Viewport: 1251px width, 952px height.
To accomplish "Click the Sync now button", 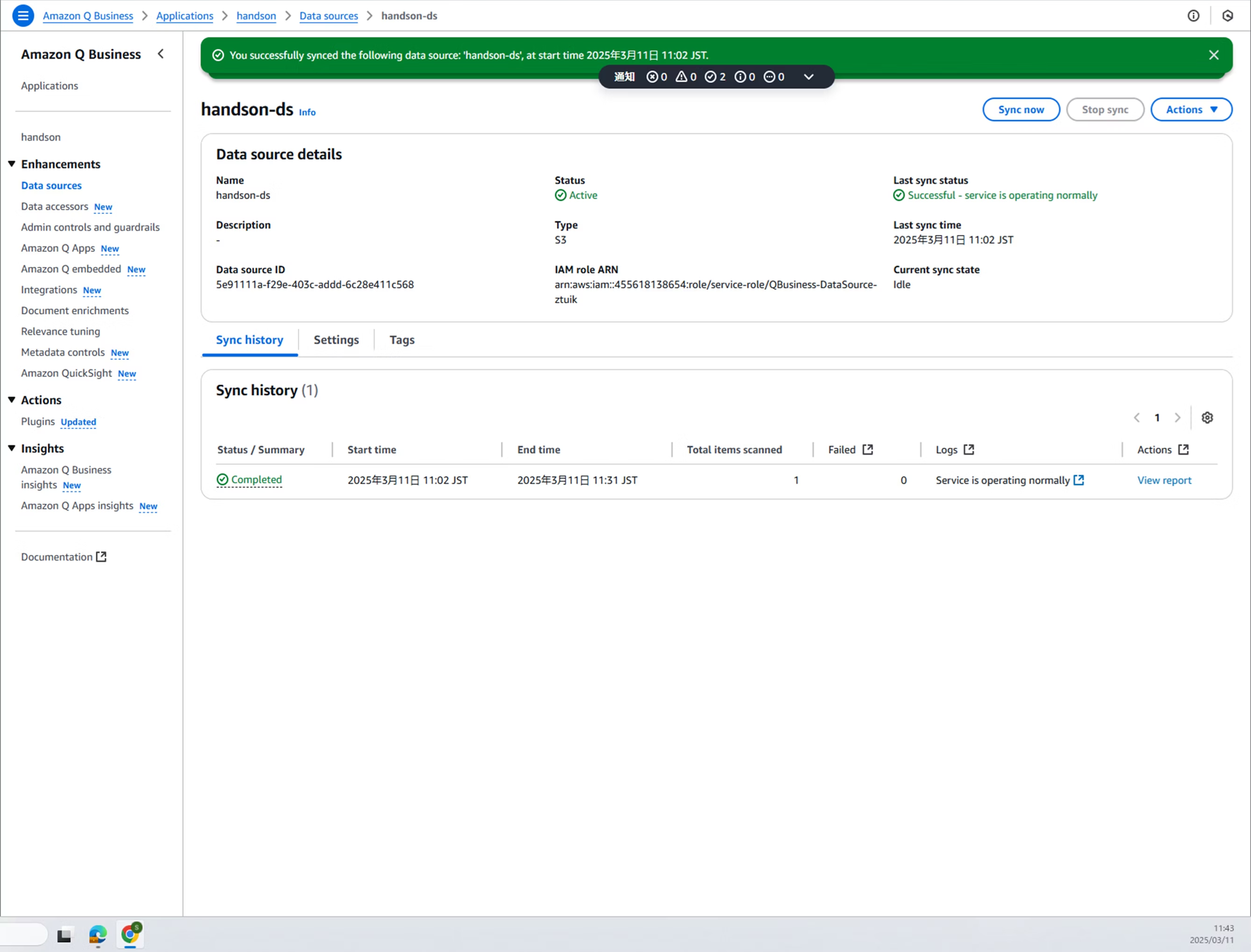I will [1020, 110].
